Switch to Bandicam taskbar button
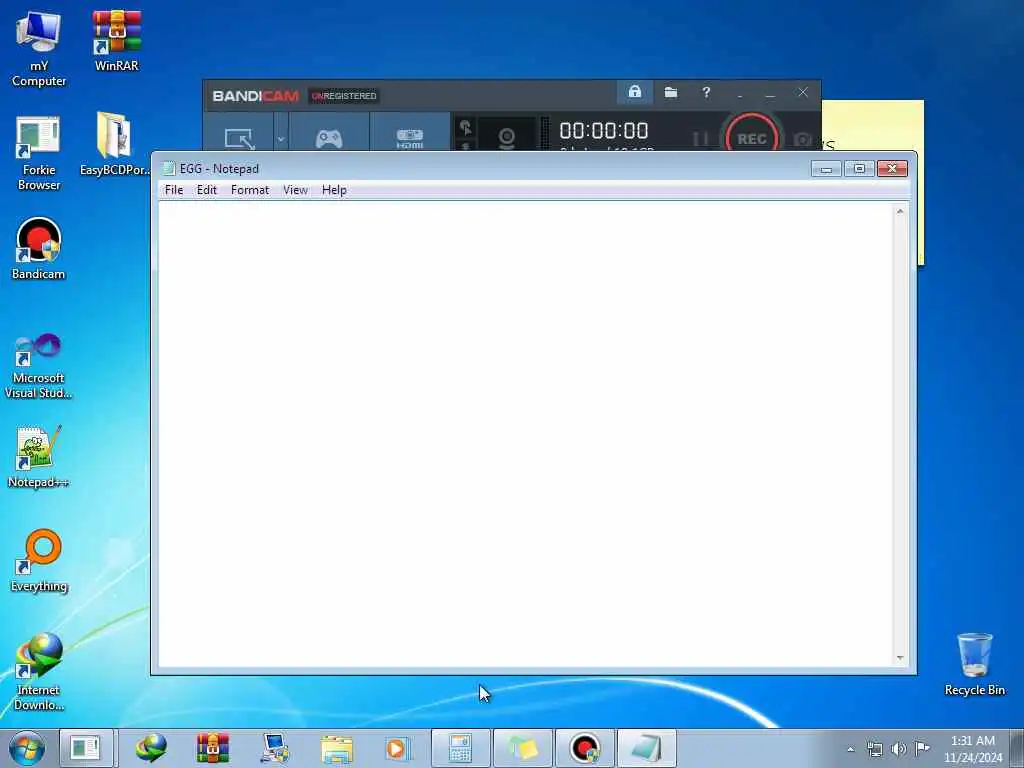 coord(584,748)
